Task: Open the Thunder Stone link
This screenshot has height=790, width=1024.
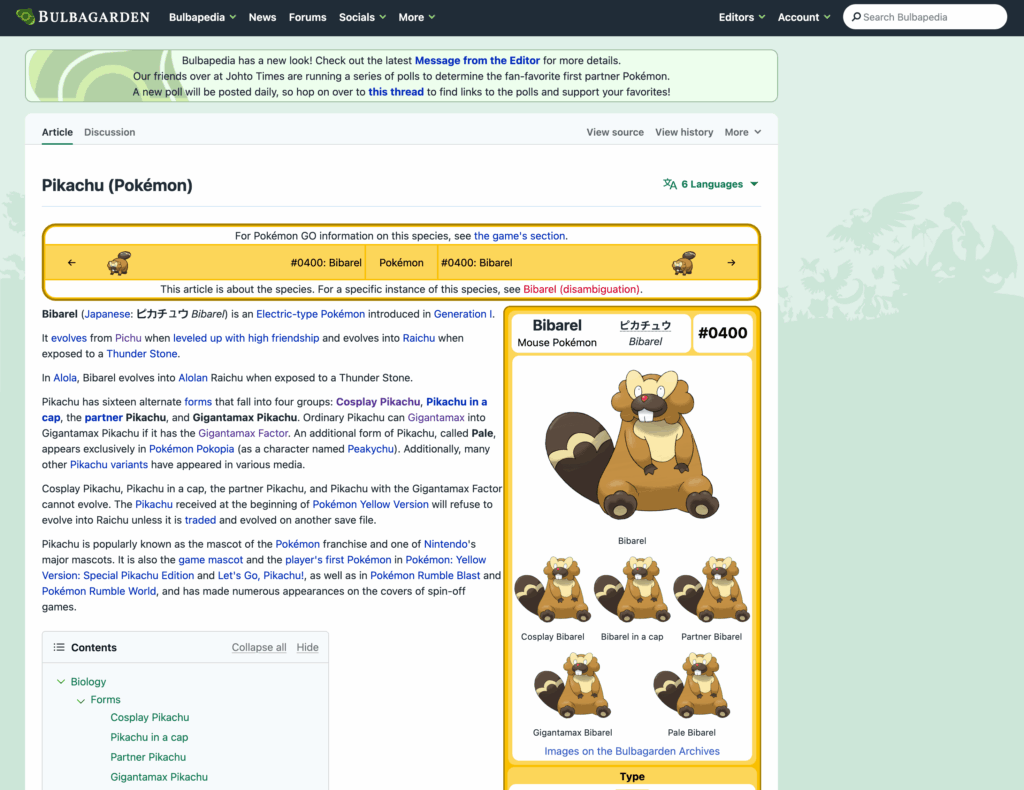Action: coord(142,353)
